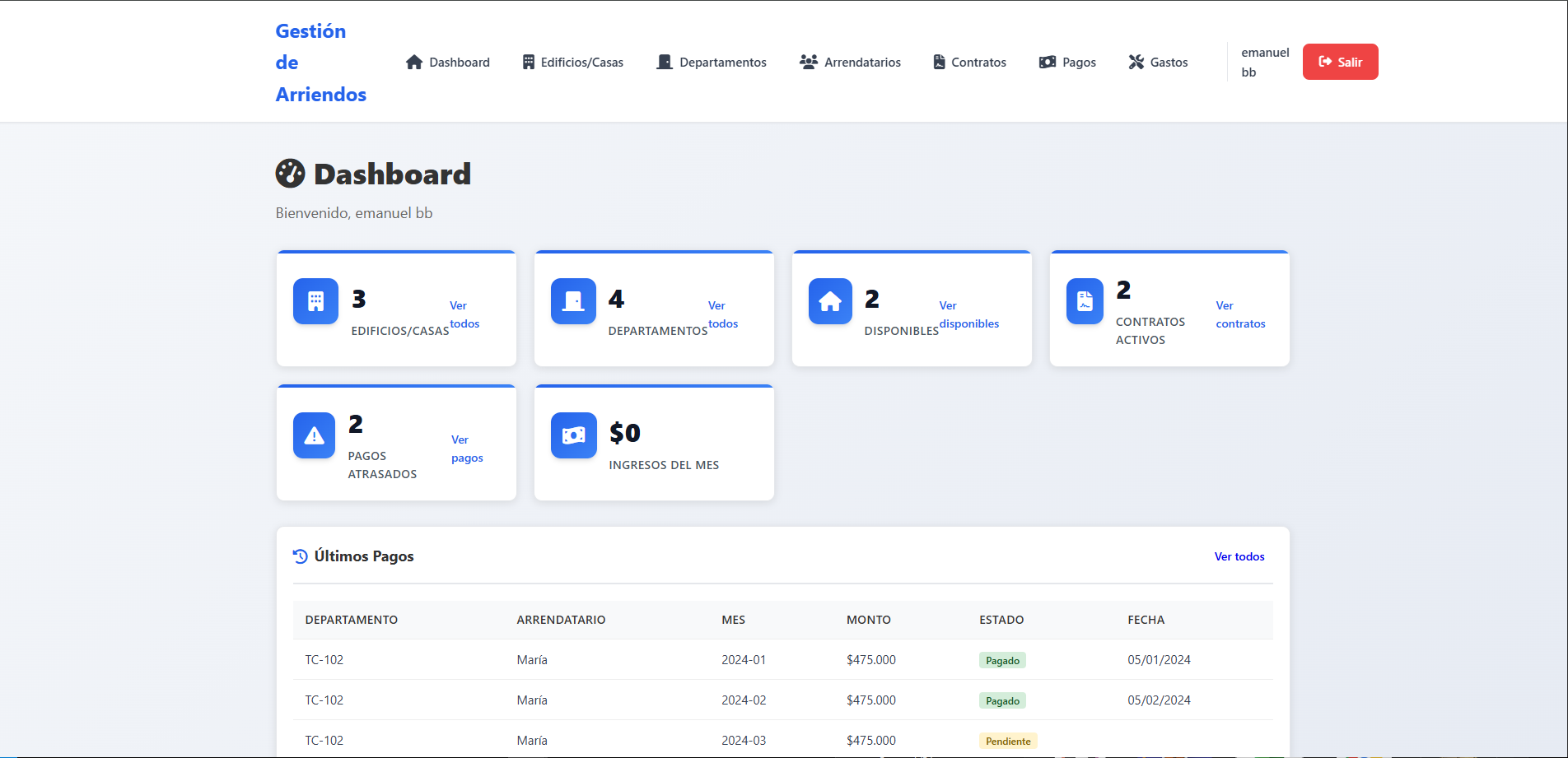The height and width of the screenshot is (758, 1568).
Task: Open the Dashboard menu item
Action: (448, 62)
